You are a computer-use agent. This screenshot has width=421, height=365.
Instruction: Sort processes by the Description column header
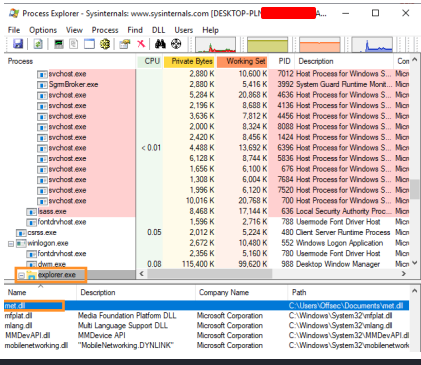click(x=344, y=61)
